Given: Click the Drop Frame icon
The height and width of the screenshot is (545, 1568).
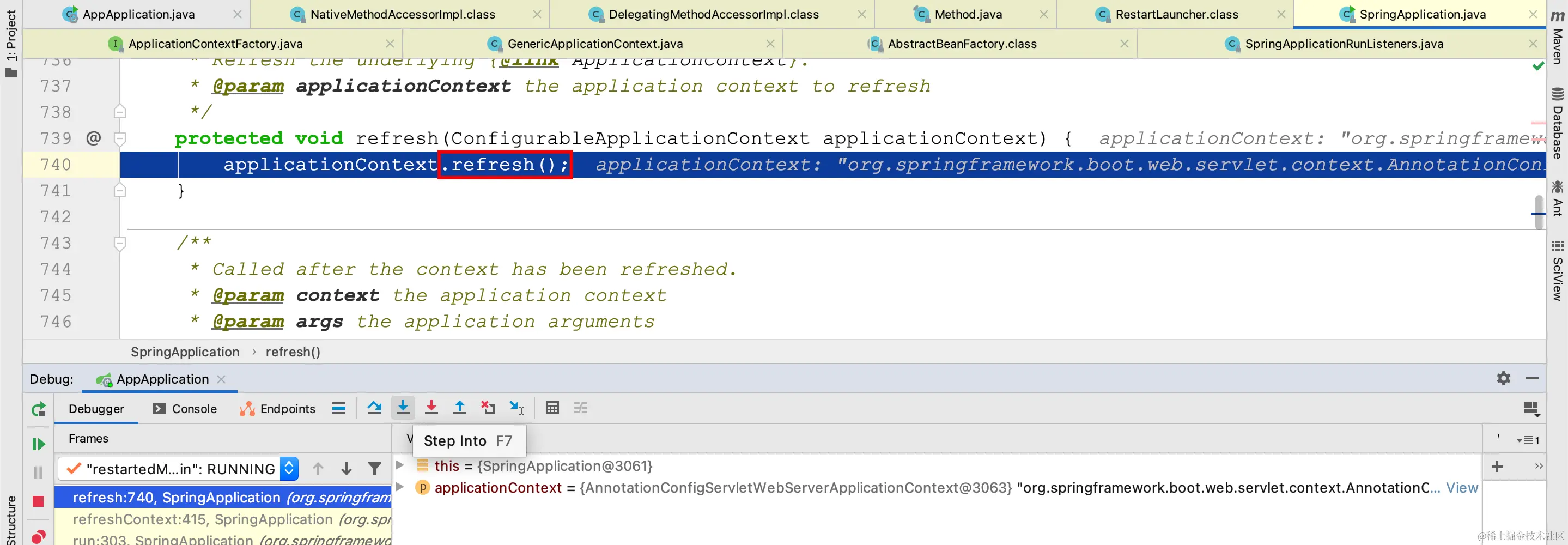Looking at the screenshot, I should click(x=488, y=408).
